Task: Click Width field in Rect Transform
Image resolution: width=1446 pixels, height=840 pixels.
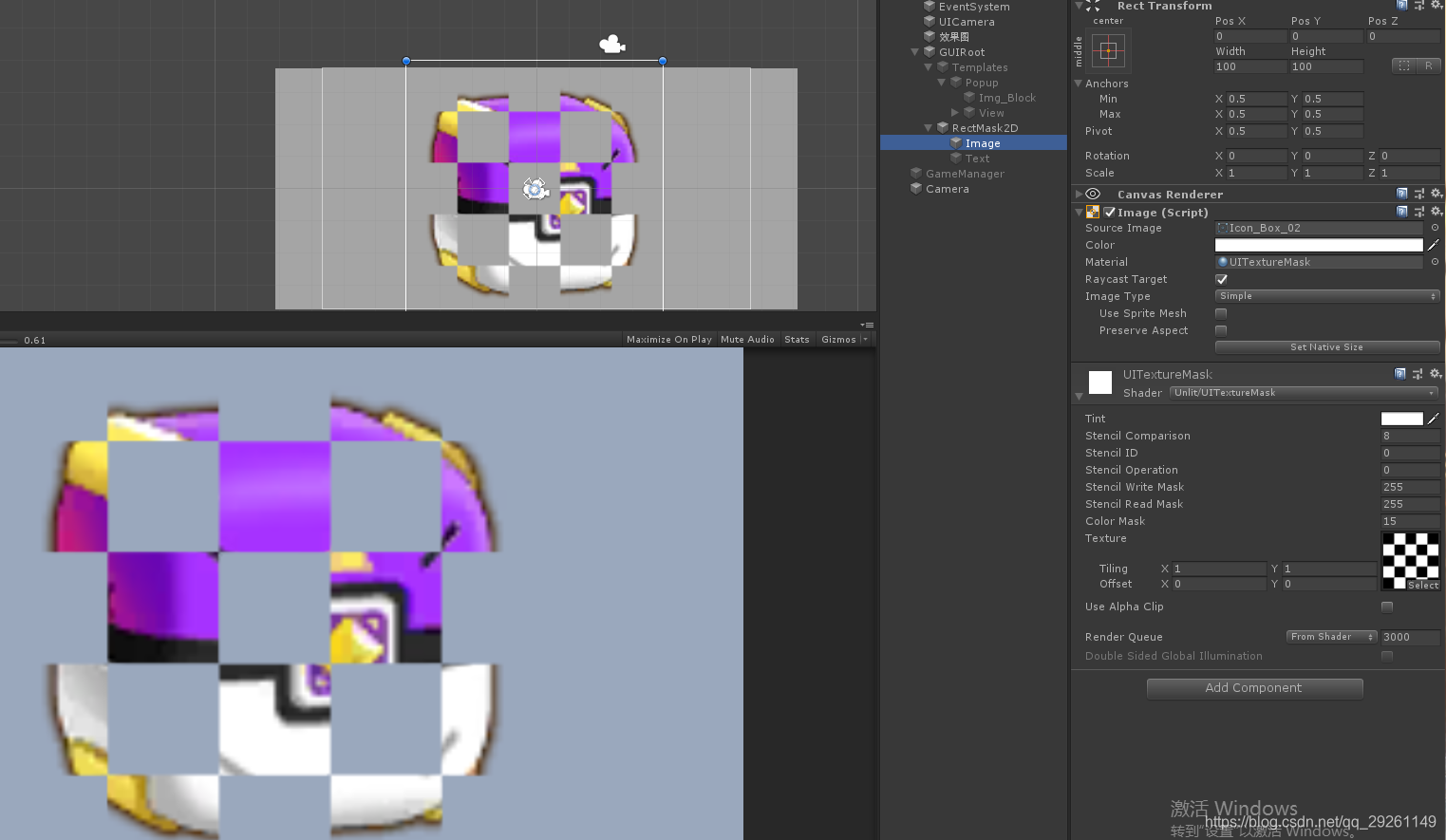Action: tap(1249, 66)
